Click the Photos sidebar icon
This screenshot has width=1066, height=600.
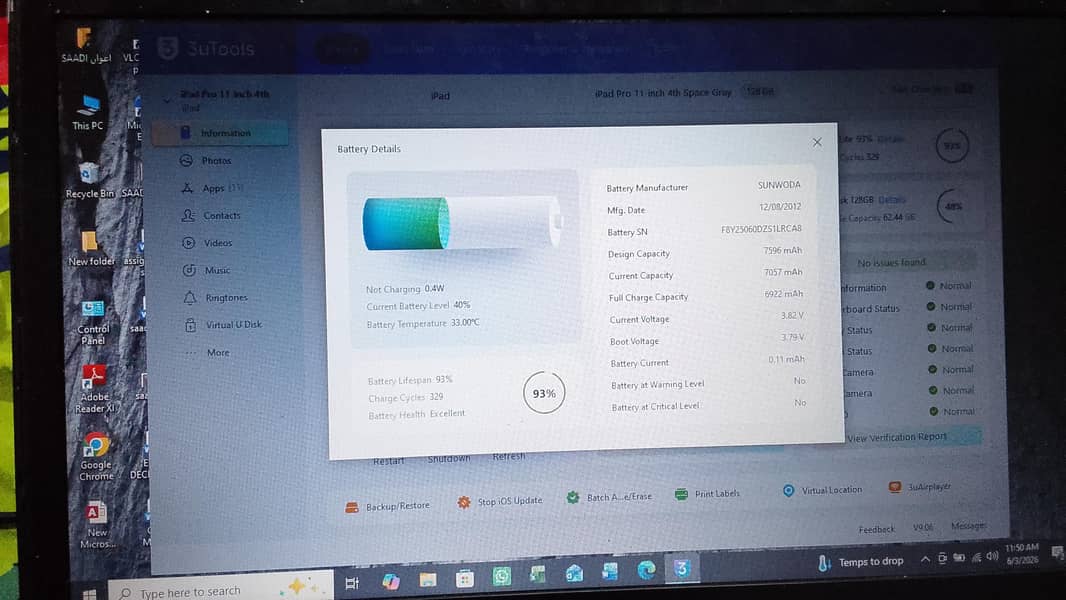(x=186, y=160)
